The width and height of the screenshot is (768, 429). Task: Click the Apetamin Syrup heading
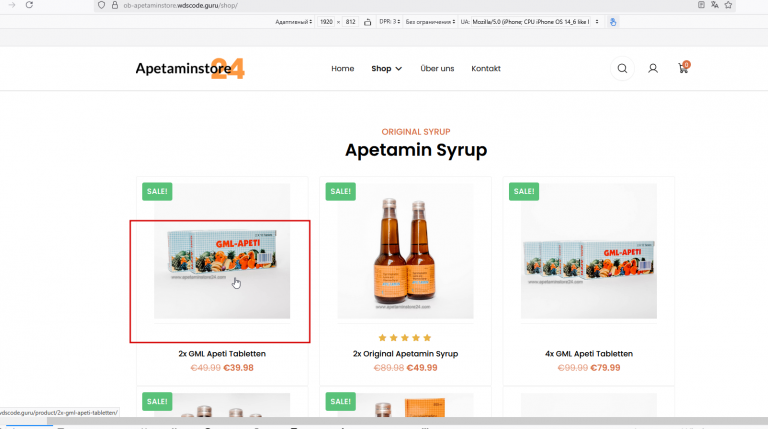416,150
